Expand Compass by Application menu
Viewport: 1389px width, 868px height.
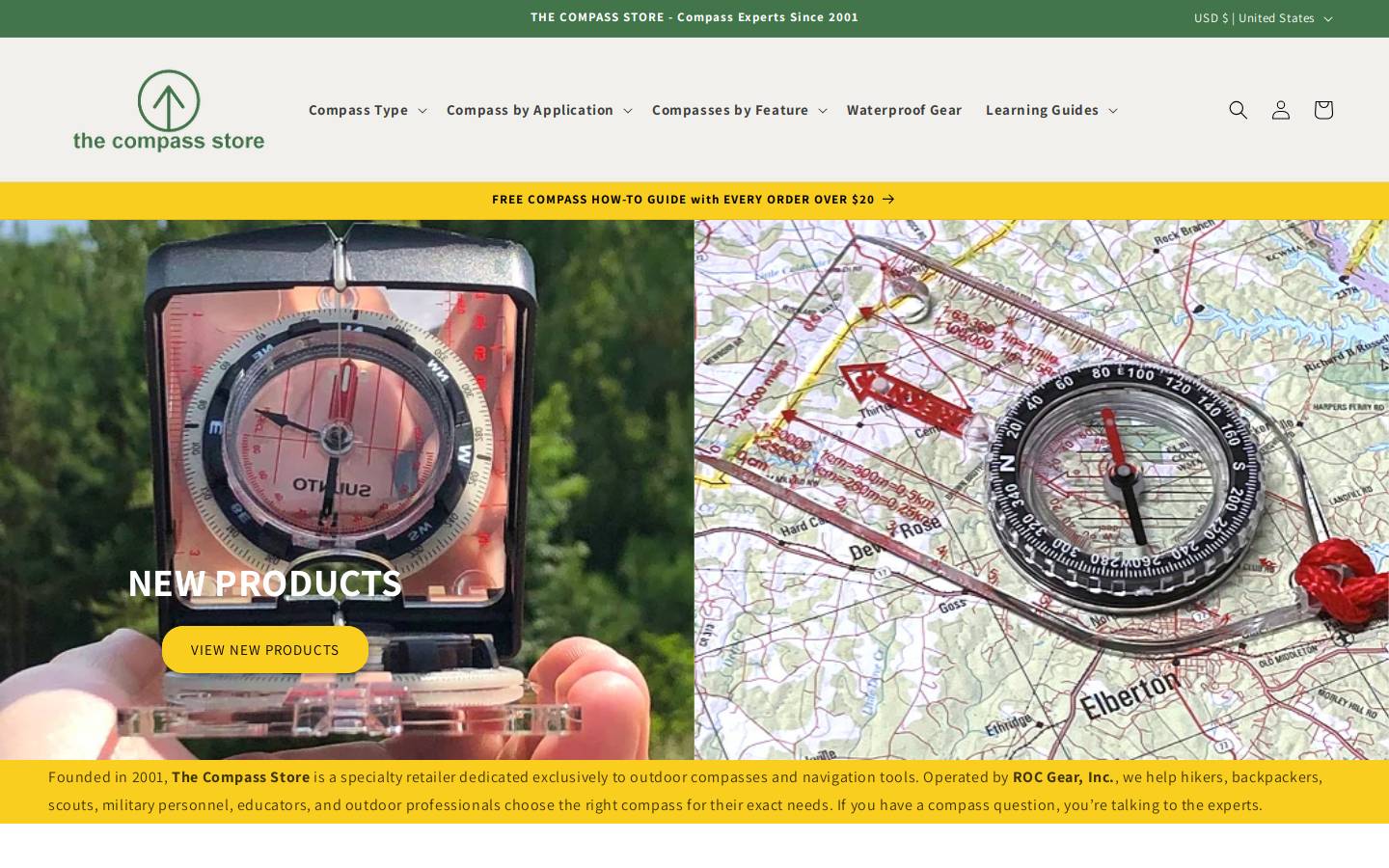point(538,110)
